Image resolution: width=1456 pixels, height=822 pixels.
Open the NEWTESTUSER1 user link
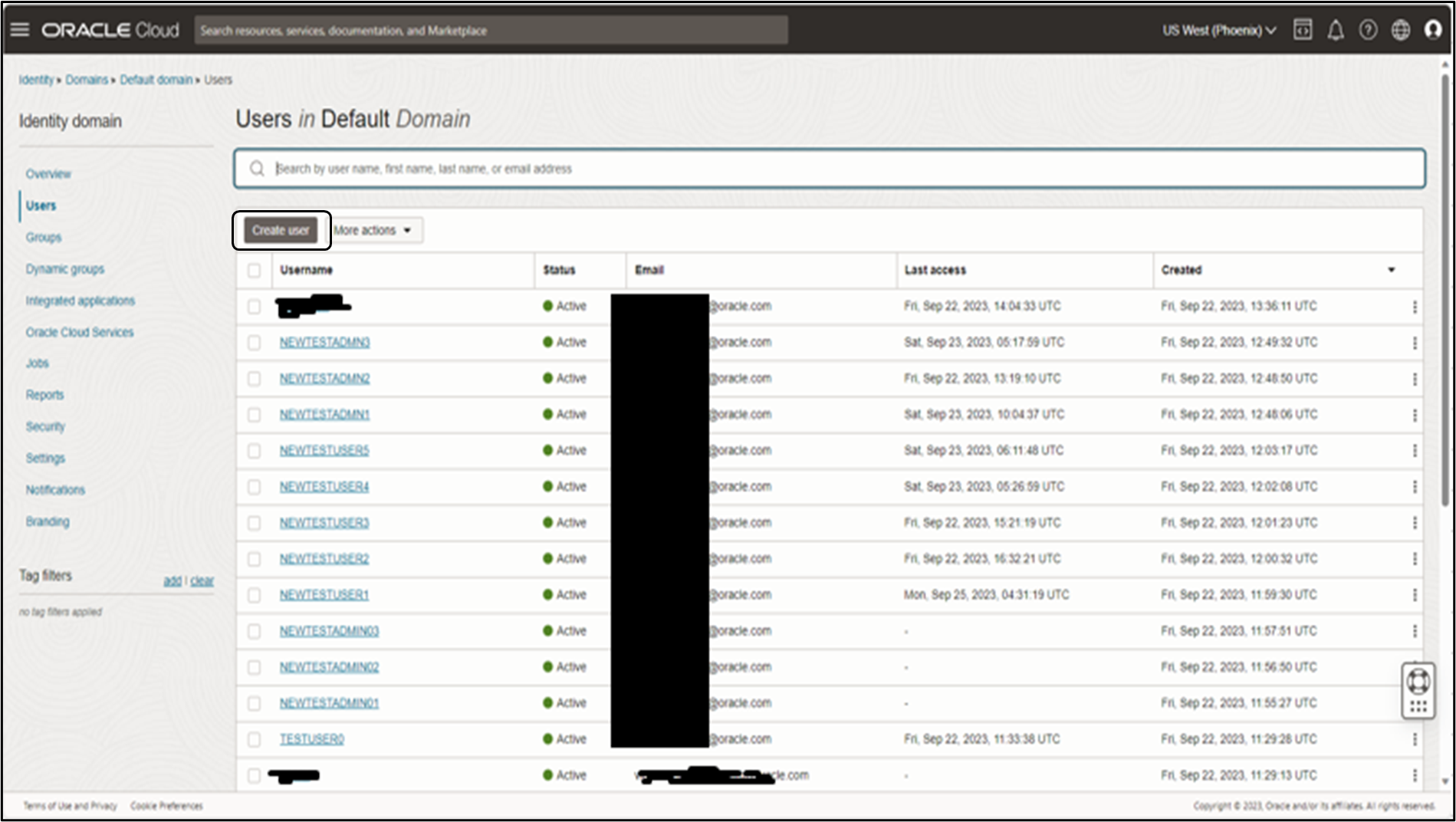pos(324,595)
